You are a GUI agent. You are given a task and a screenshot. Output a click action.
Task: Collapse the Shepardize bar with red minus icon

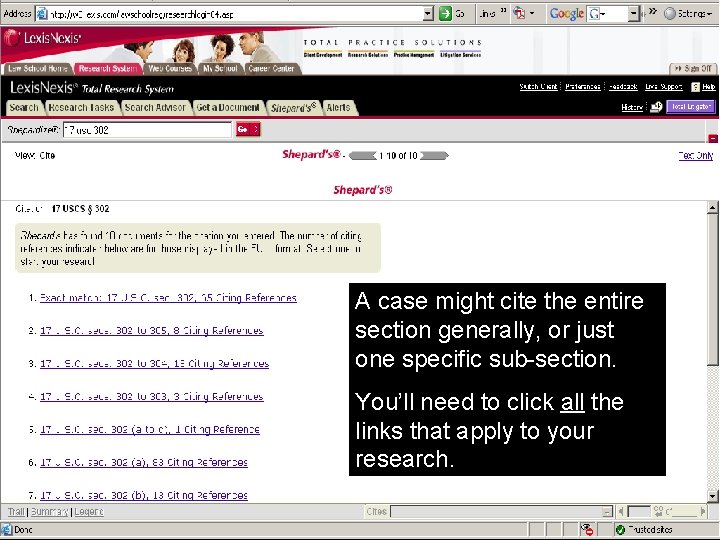point(713,138)
